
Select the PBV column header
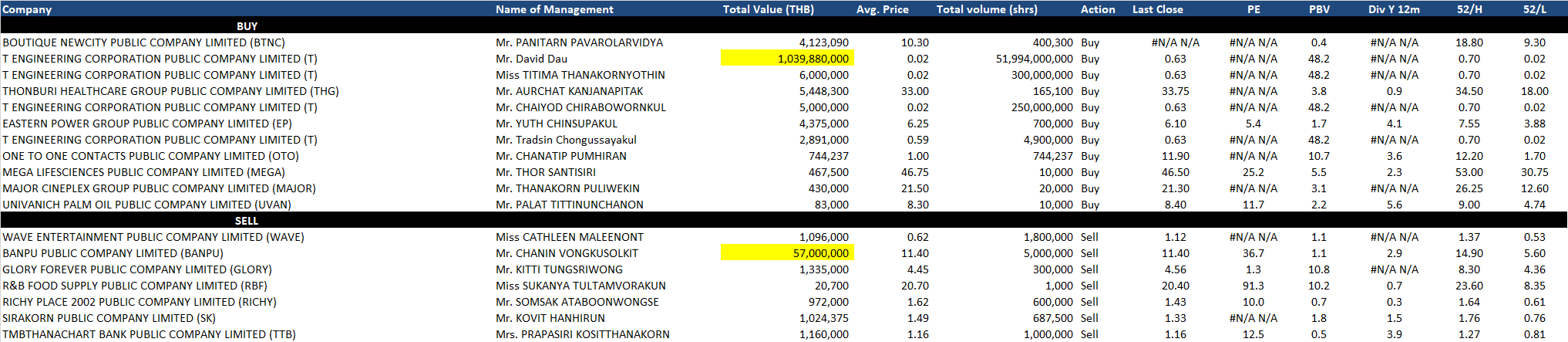(1319, 9)
